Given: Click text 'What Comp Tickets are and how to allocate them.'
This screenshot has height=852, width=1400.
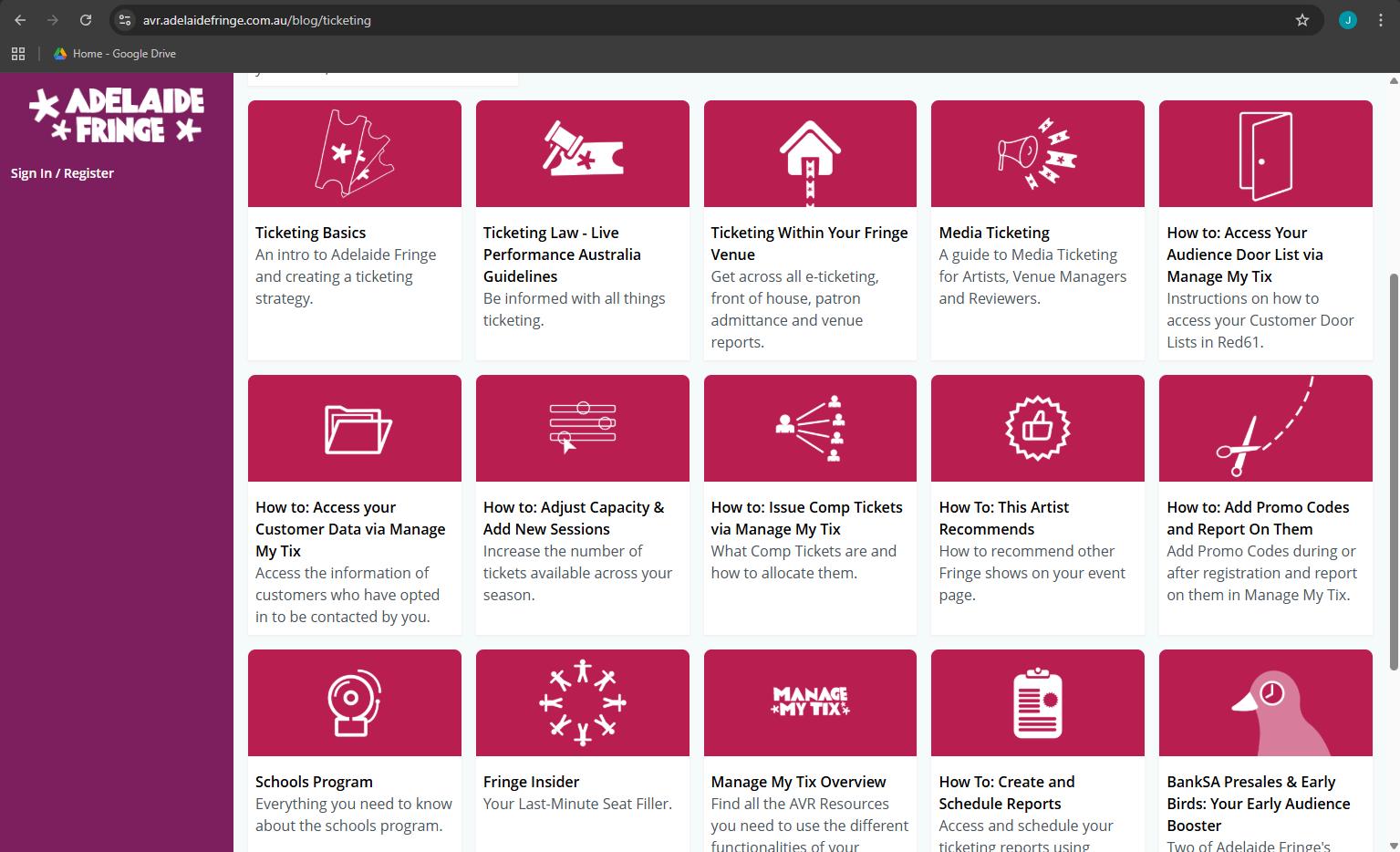Looking at the screenshot, I should click(x=804, y=562).
